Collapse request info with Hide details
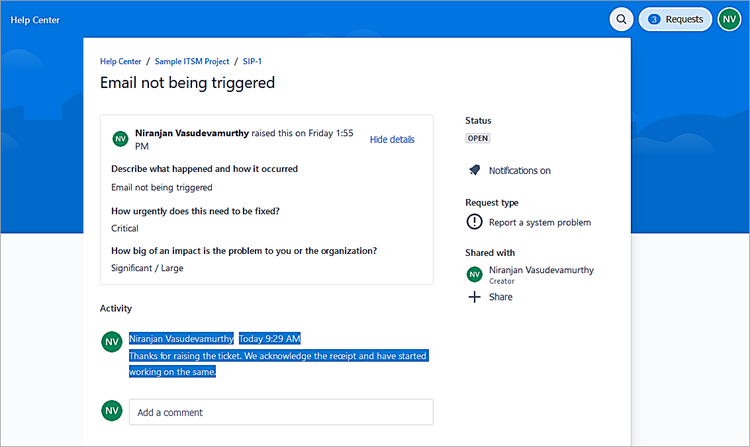 tap(392, 140)
